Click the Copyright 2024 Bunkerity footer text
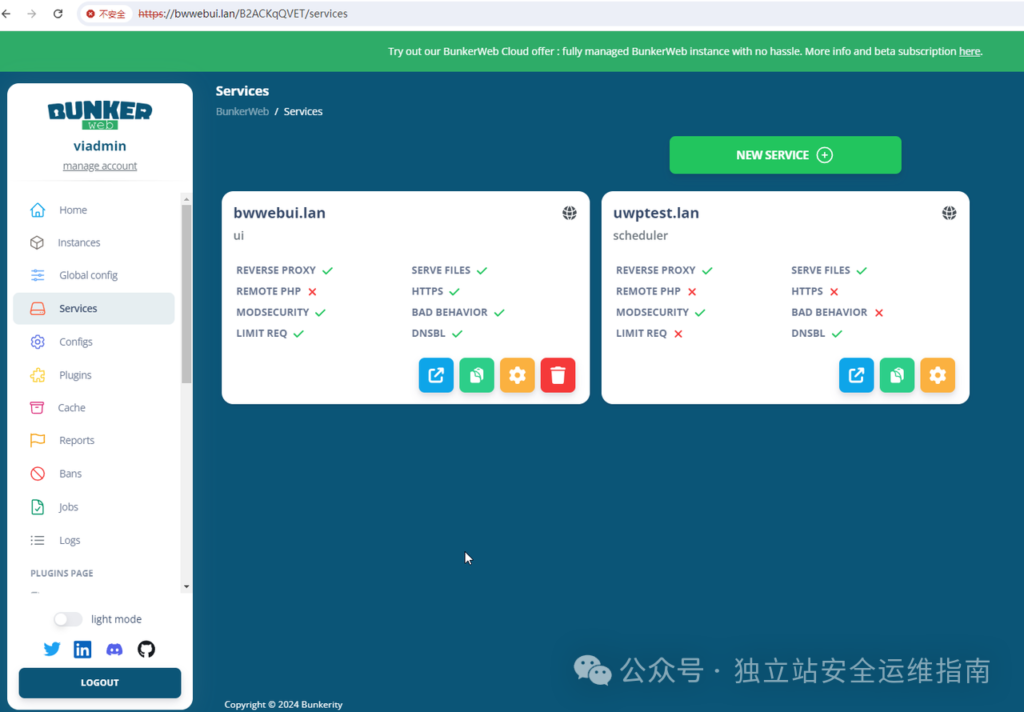The image size is (1024, 712). pos(283,704)
